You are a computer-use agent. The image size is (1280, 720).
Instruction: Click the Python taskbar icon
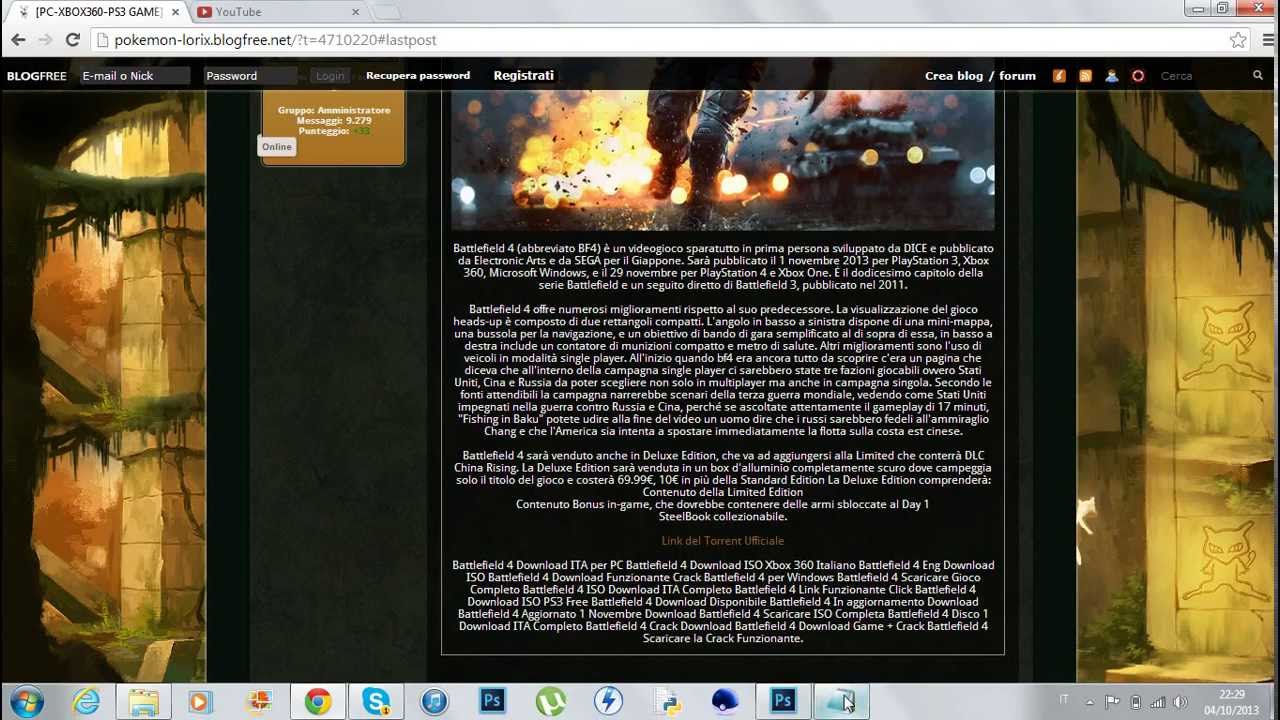pos(667,701)
